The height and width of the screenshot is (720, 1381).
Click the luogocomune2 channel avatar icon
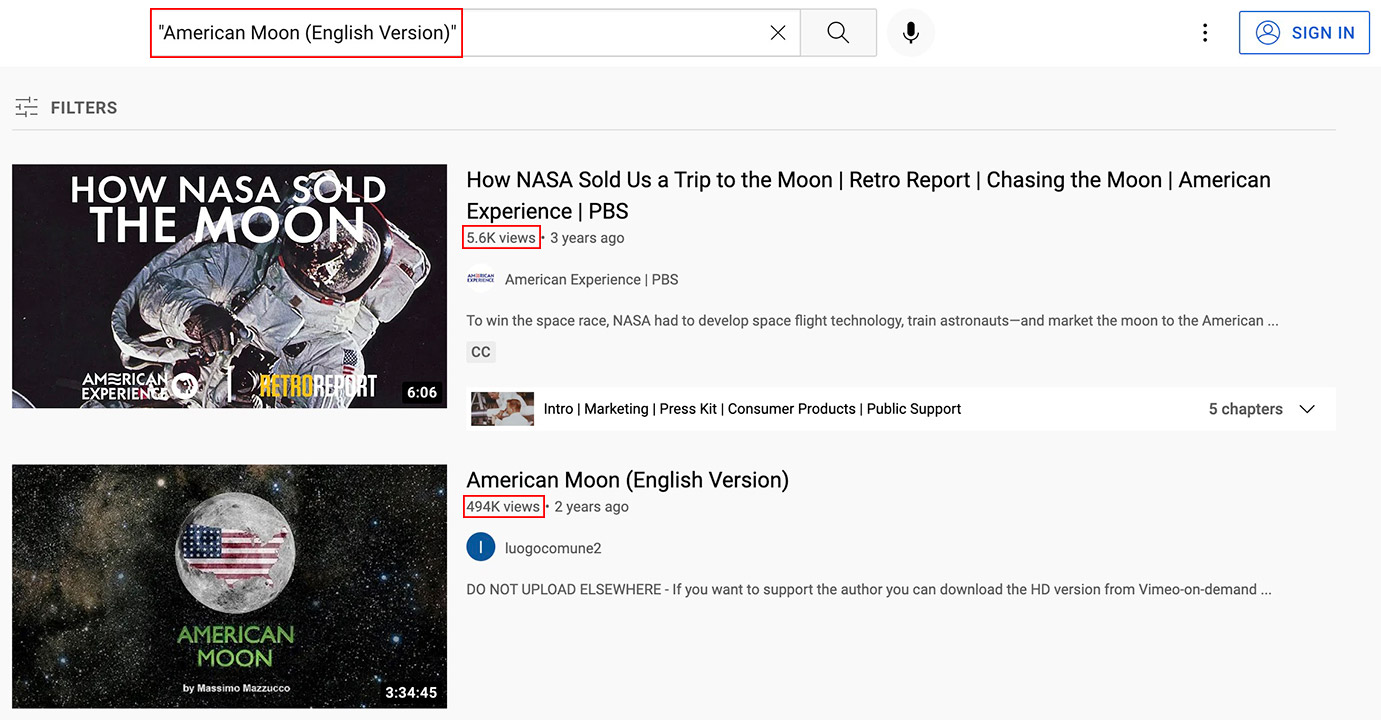(481, 547)
